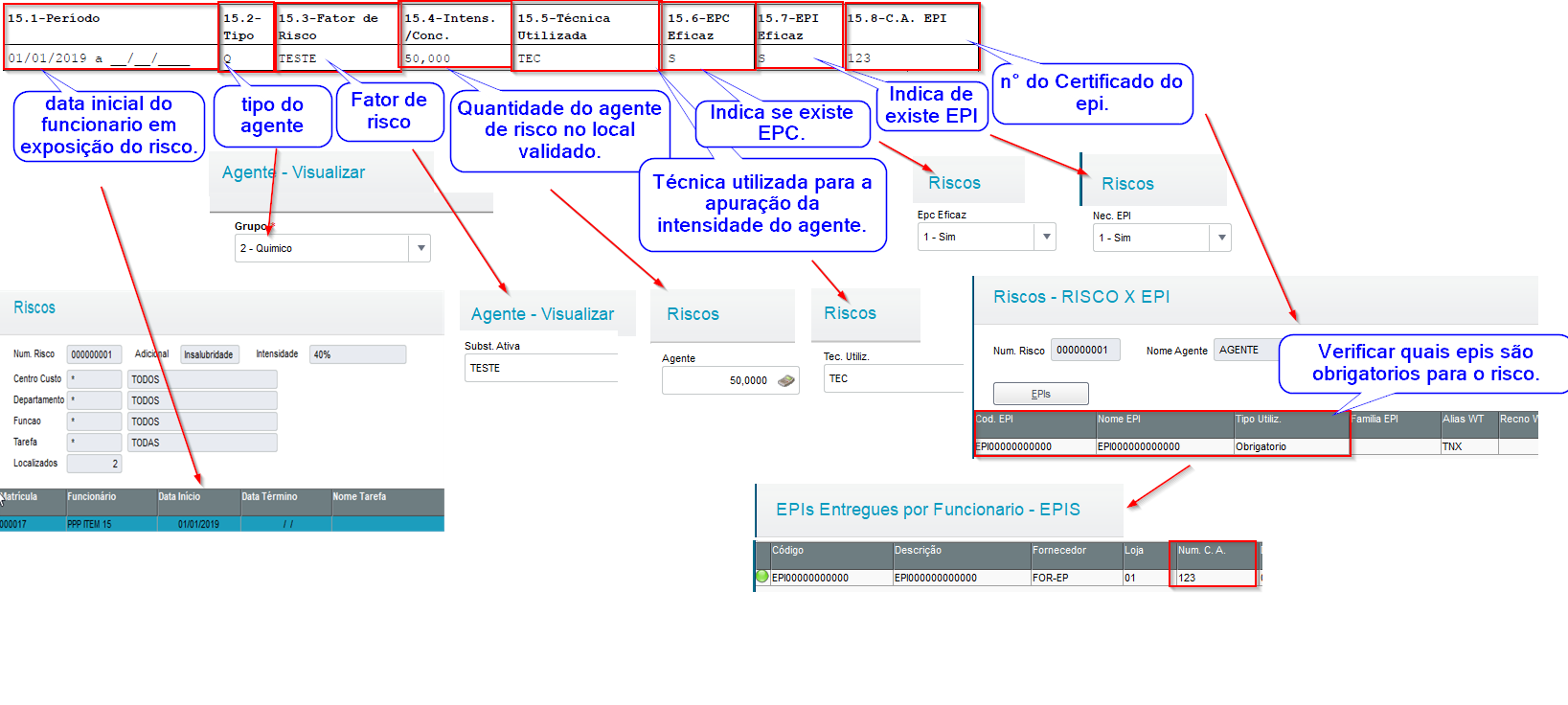Click the EPIs button in Riscos - RISCO X EPI

coord(1040,394)
